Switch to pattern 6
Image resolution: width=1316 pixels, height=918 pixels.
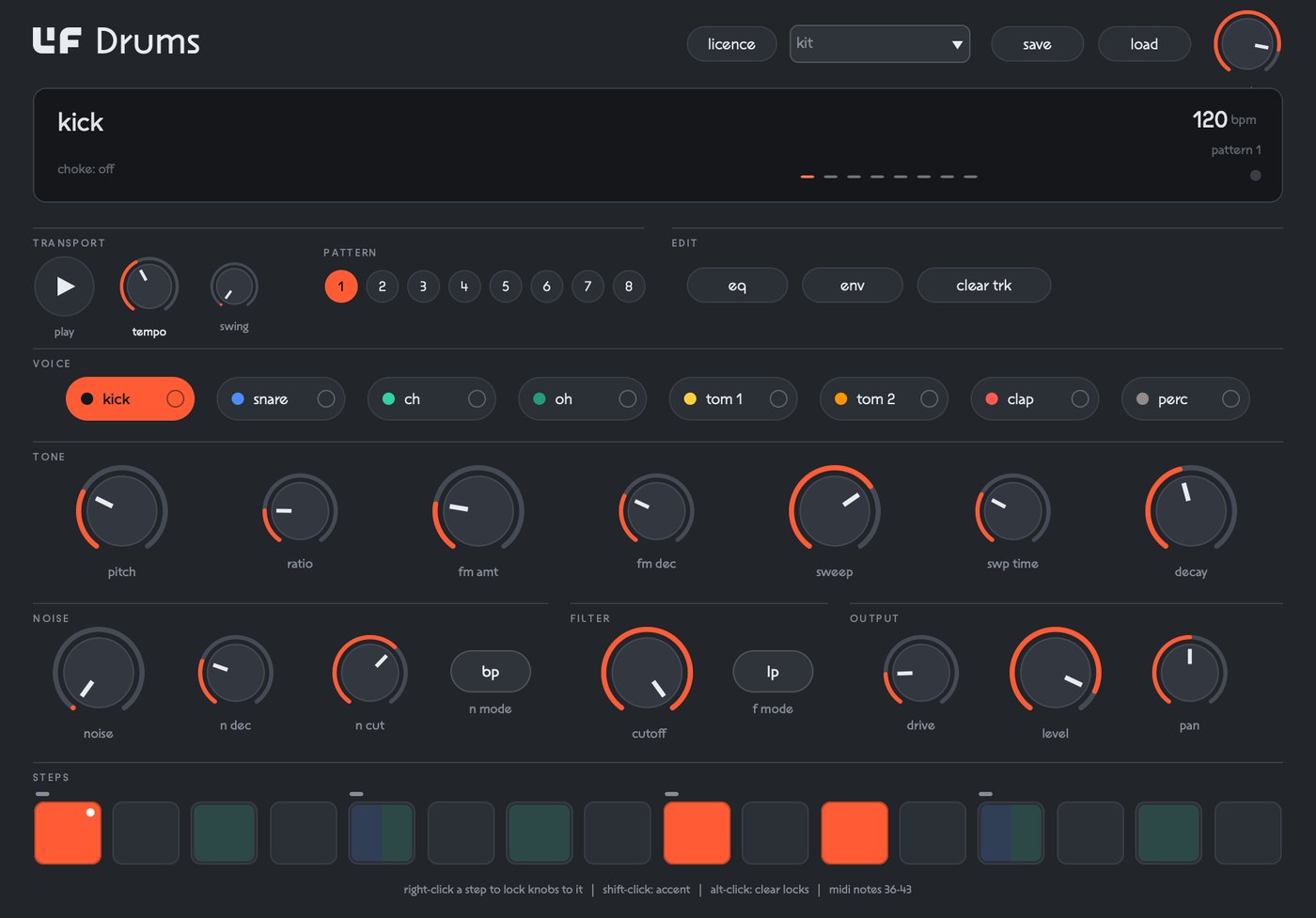point(546,287)
